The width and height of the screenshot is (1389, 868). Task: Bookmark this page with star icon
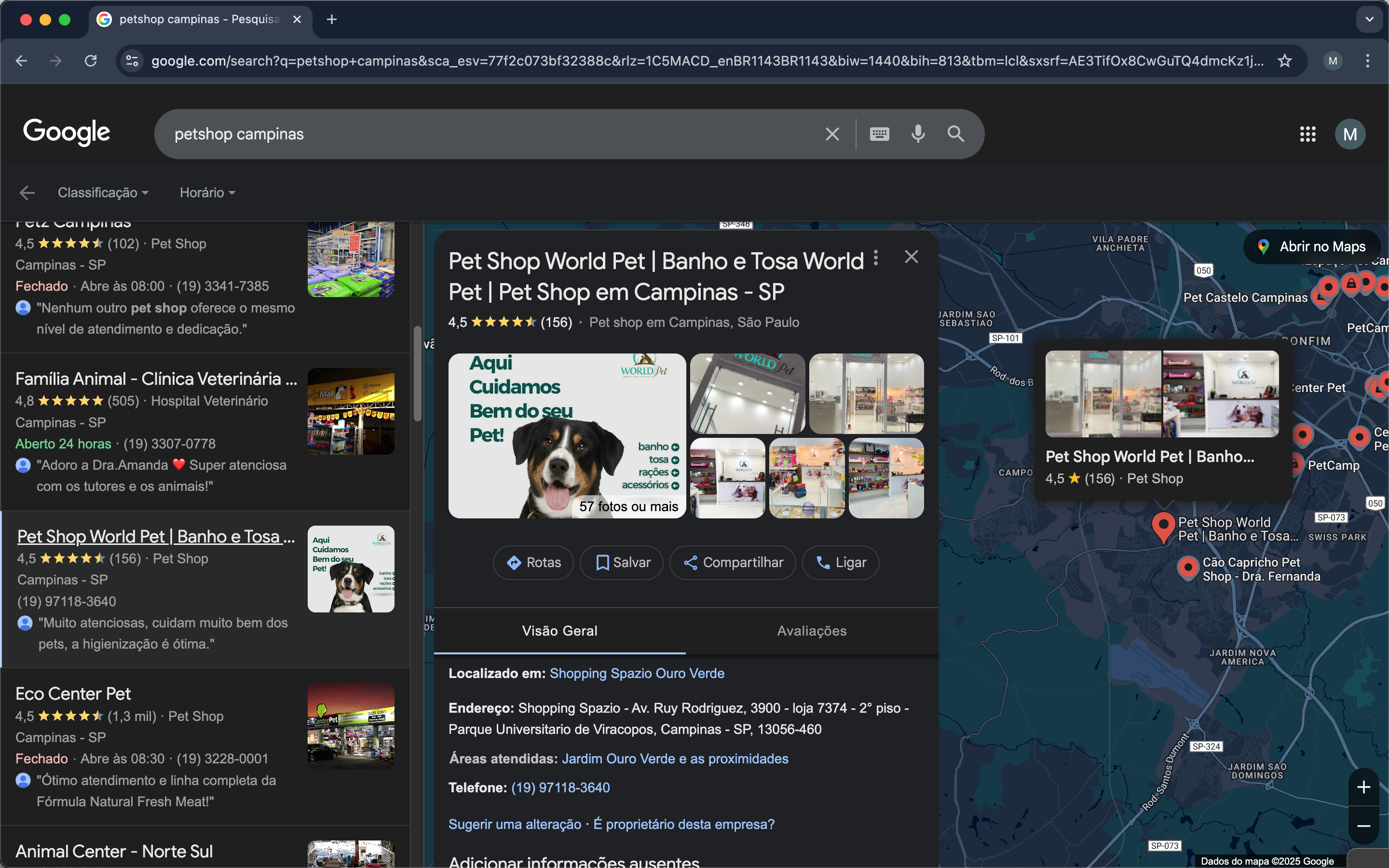[1284, 61]
